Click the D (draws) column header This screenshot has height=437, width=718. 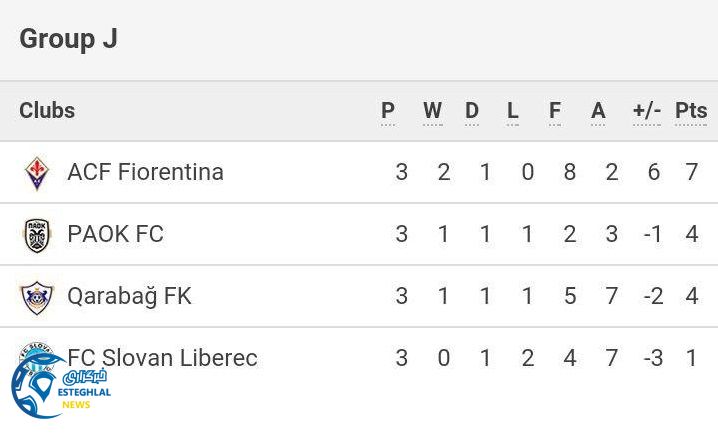(x=472, y=111)
